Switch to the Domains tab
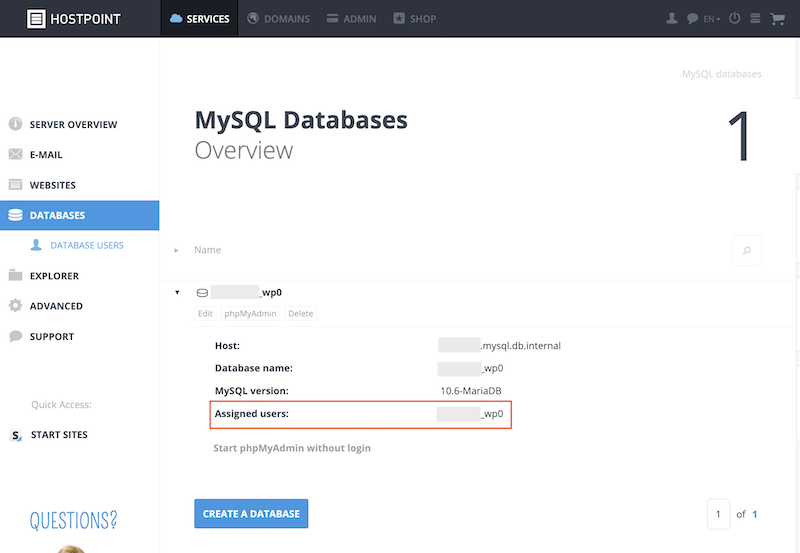This screenshot has width=800, height=553. (x=278, y=18)
